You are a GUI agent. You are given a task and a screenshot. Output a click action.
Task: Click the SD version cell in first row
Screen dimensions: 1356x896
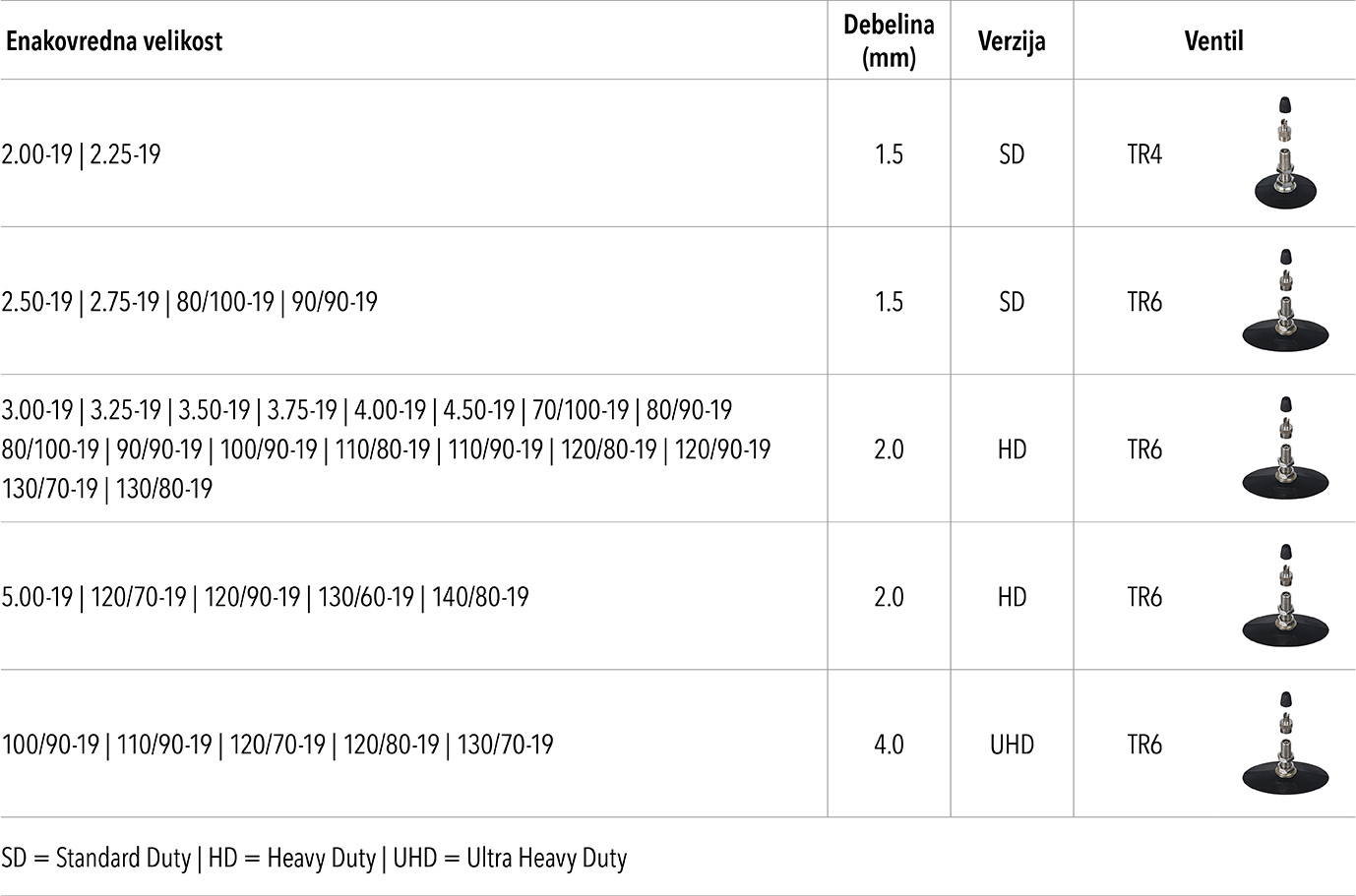(1012, 154)
